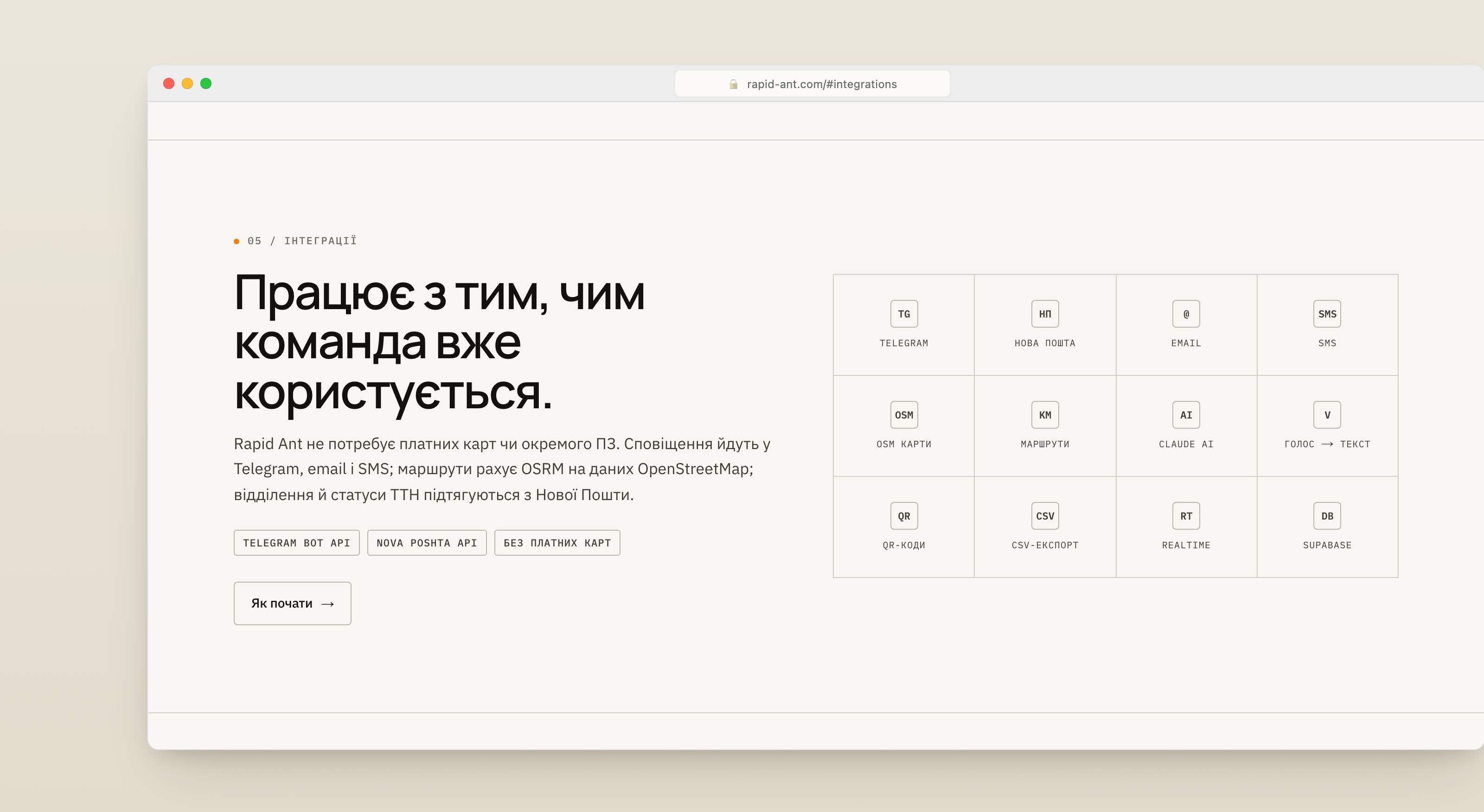Click the OSM карти icon
1484x812 pixels.
click(x=904, y=415)
